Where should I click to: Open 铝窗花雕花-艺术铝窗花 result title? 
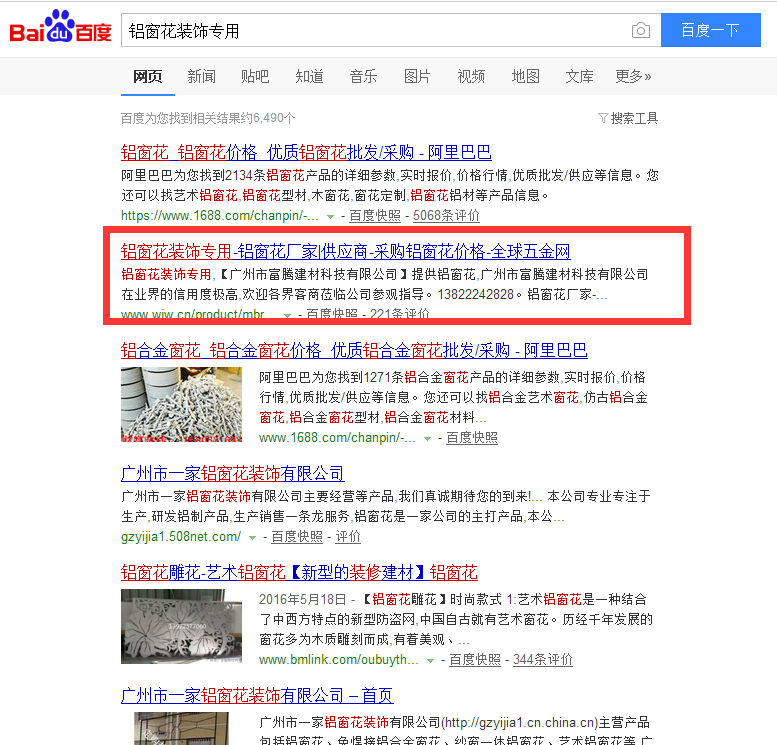pos(299,573)
